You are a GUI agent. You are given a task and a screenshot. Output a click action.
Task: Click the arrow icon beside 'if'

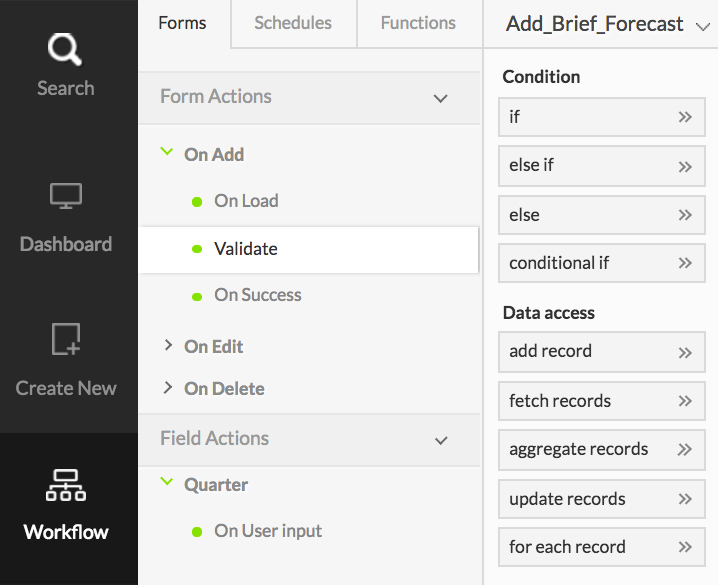coord(685,117)
